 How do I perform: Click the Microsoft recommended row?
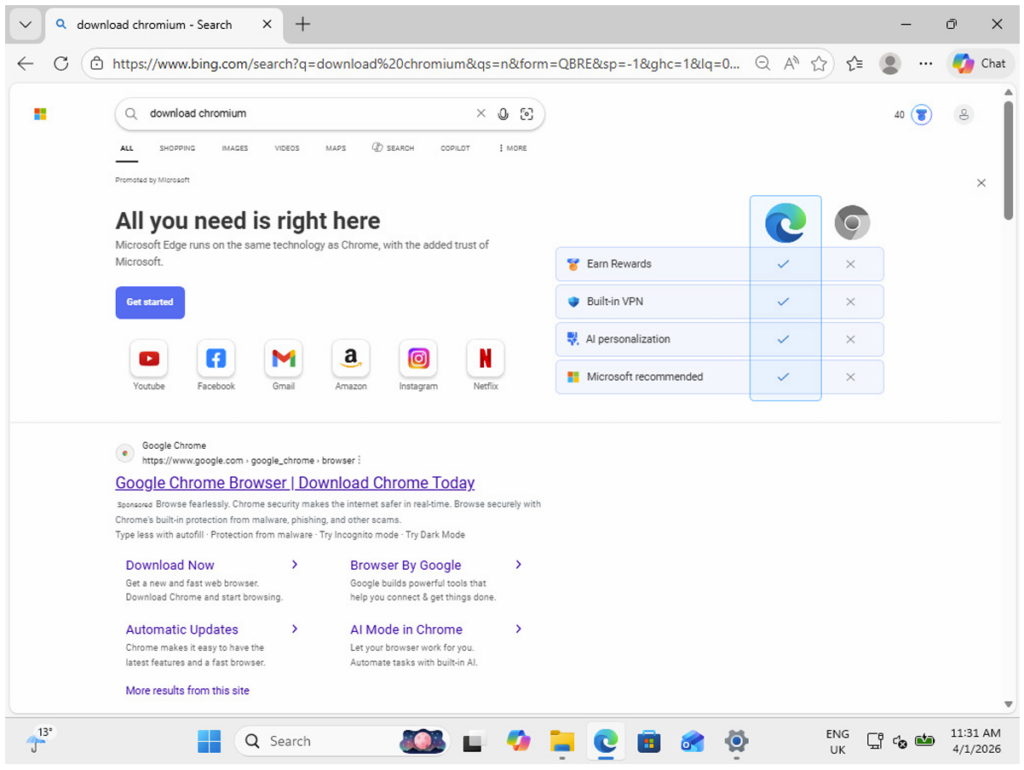[719, 377]
